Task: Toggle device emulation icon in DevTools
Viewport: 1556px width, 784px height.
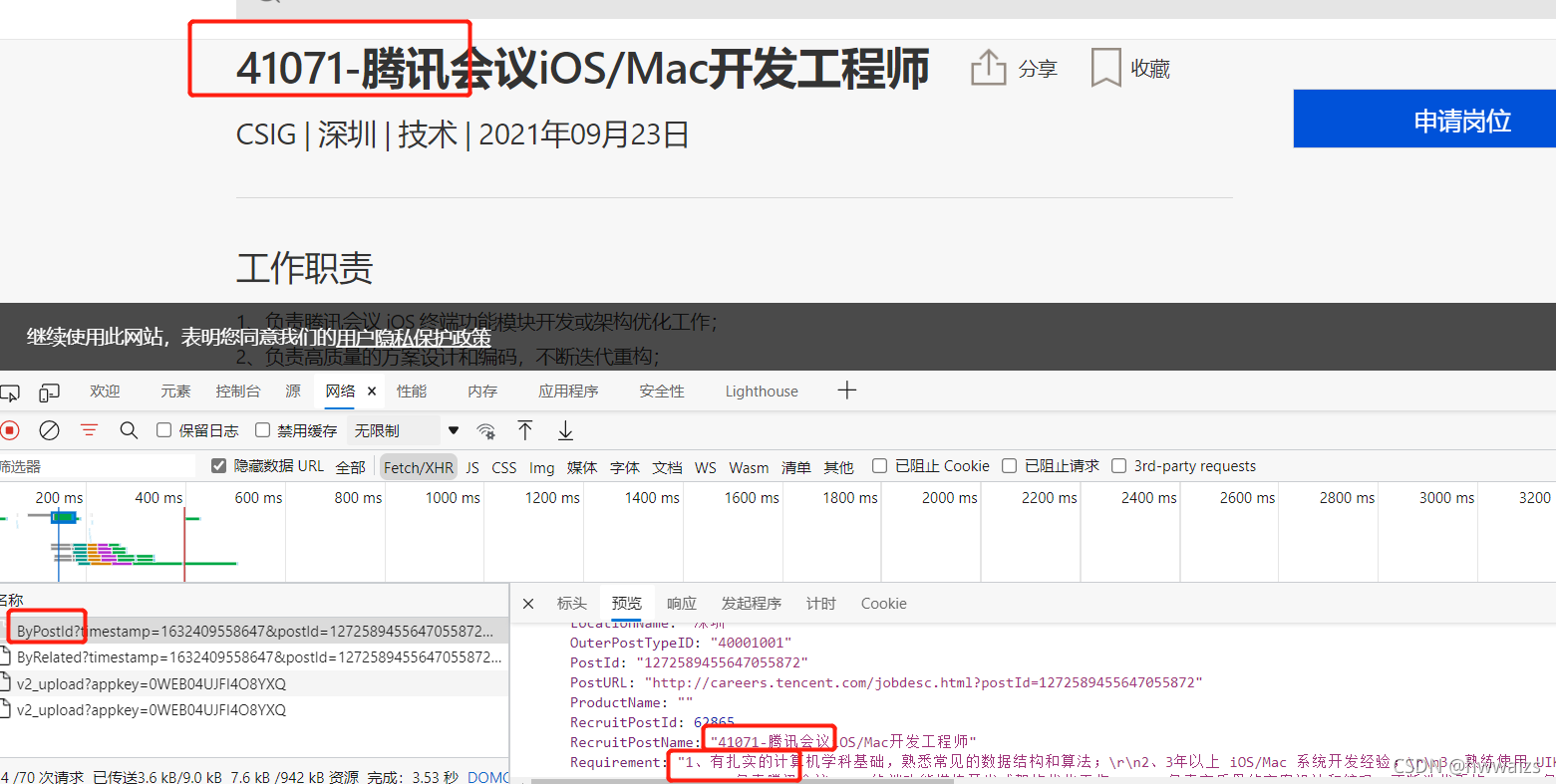Action: (x=49, y=392)
